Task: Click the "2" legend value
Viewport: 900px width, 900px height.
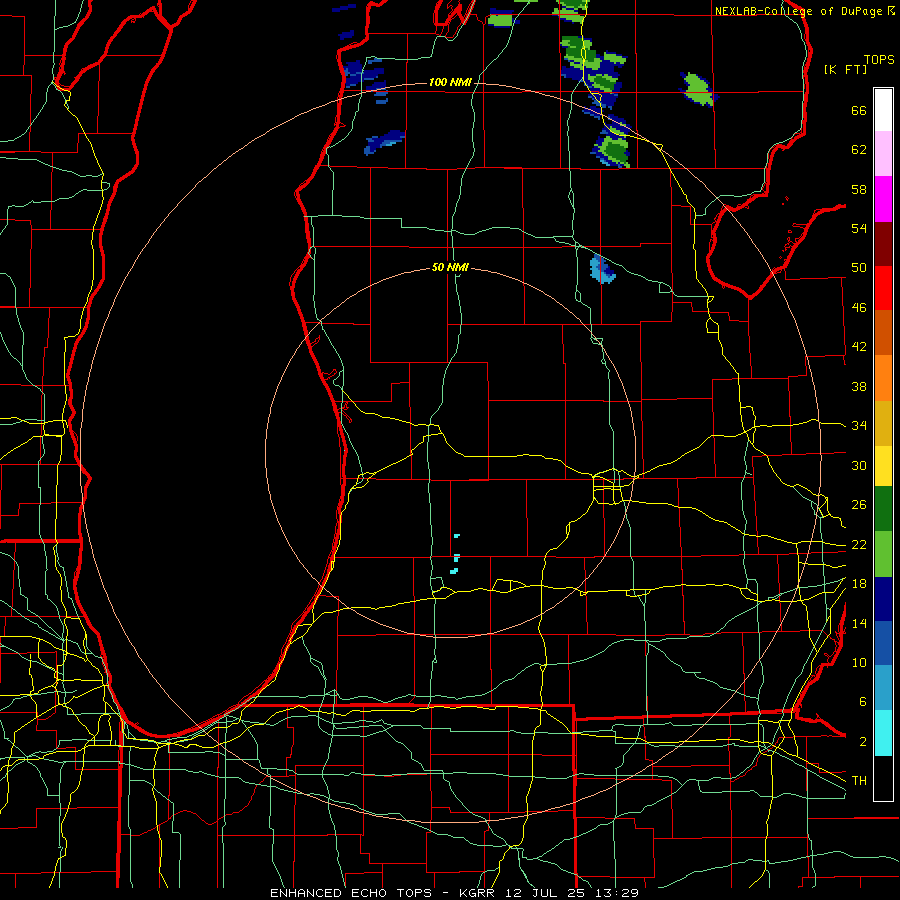Action: pyautogui.click(x=862, y=742)
